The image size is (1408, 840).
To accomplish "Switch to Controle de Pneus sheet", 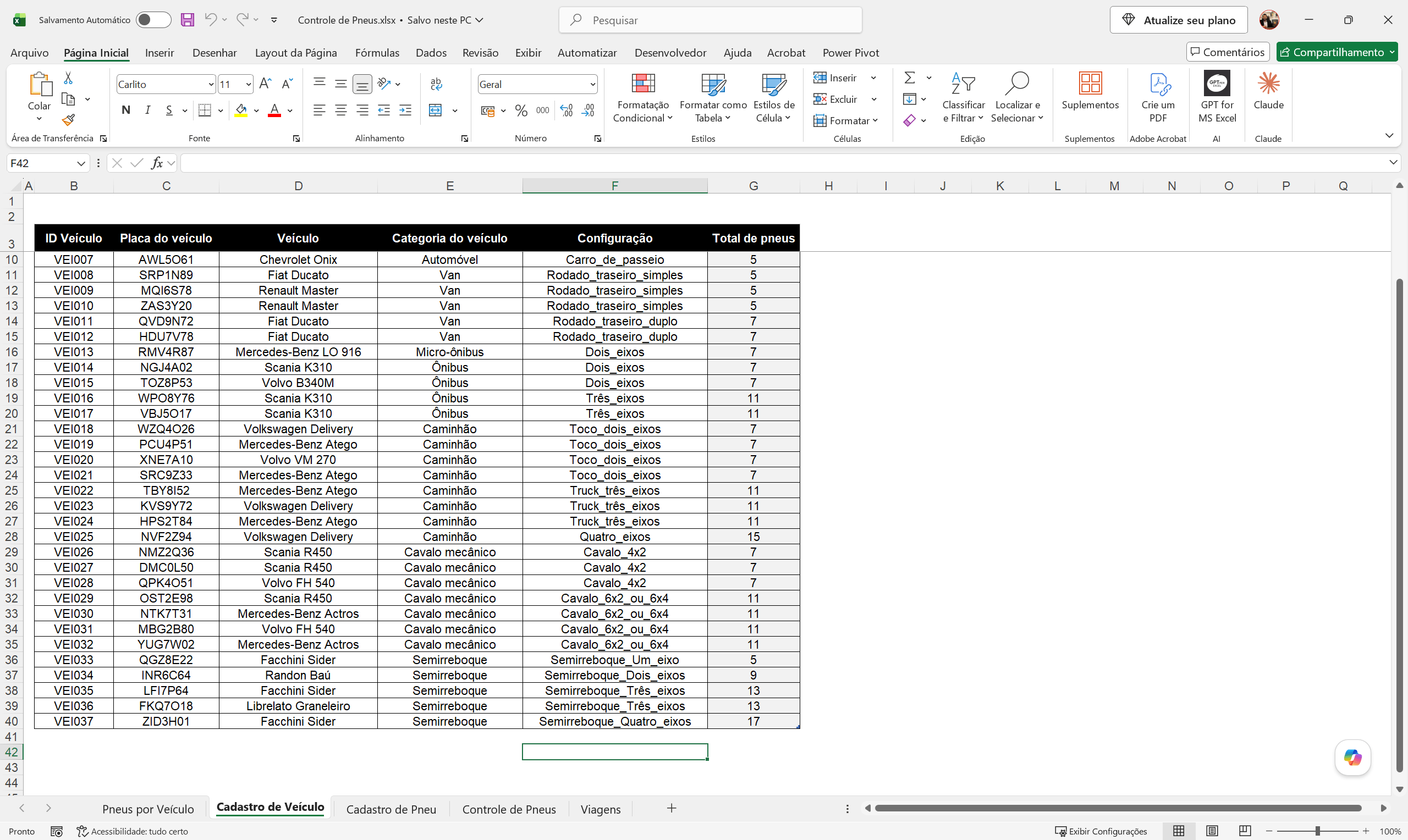I will tap(509, 809).
